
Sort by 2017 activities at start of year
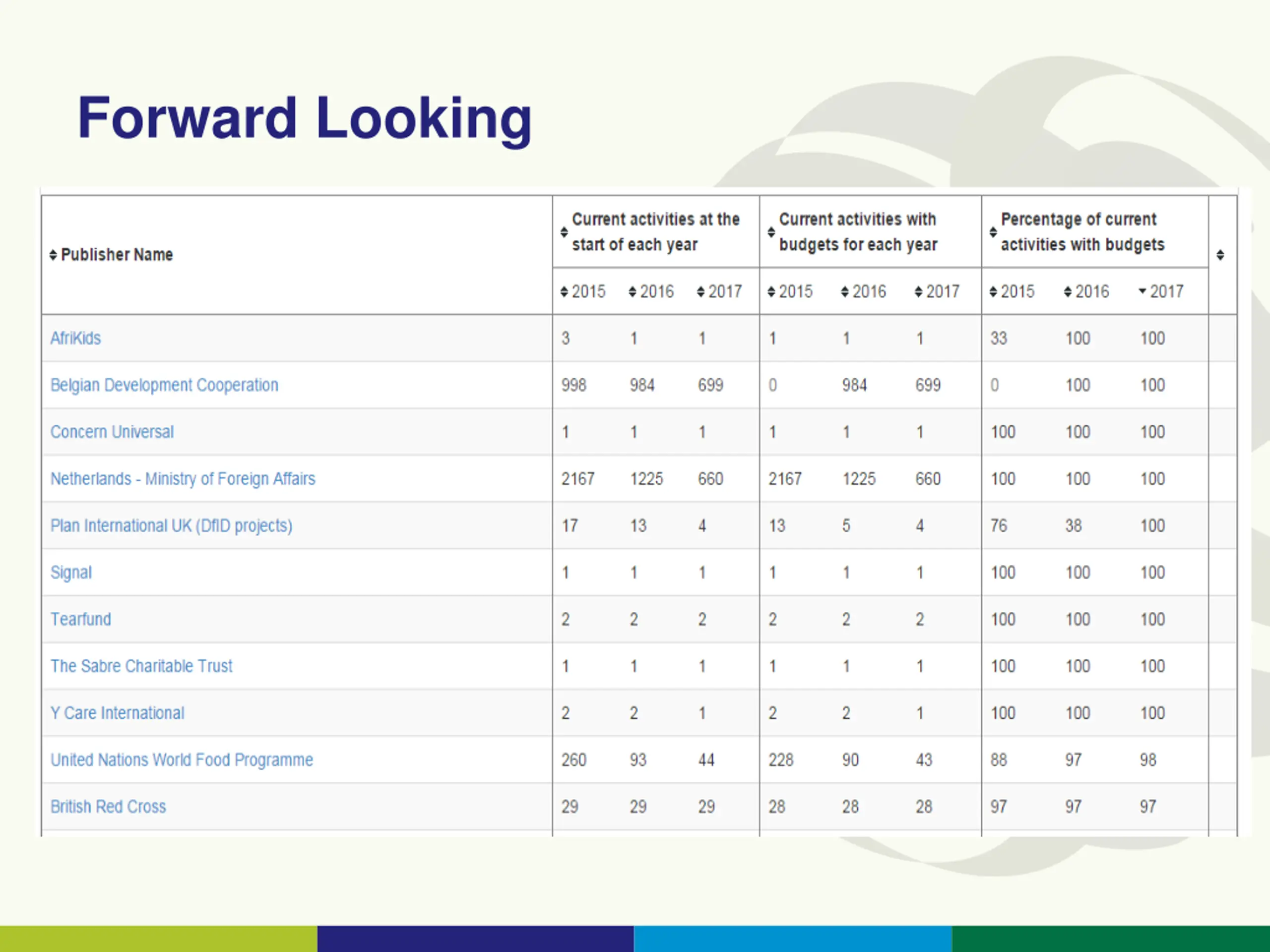tap(719, 292)
